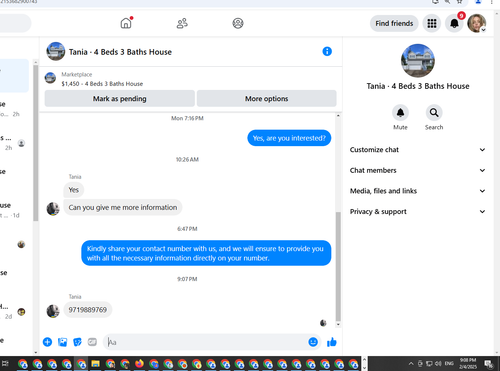Expand Media, files and links section
500x371 pixels.
[x=418, y=191]
